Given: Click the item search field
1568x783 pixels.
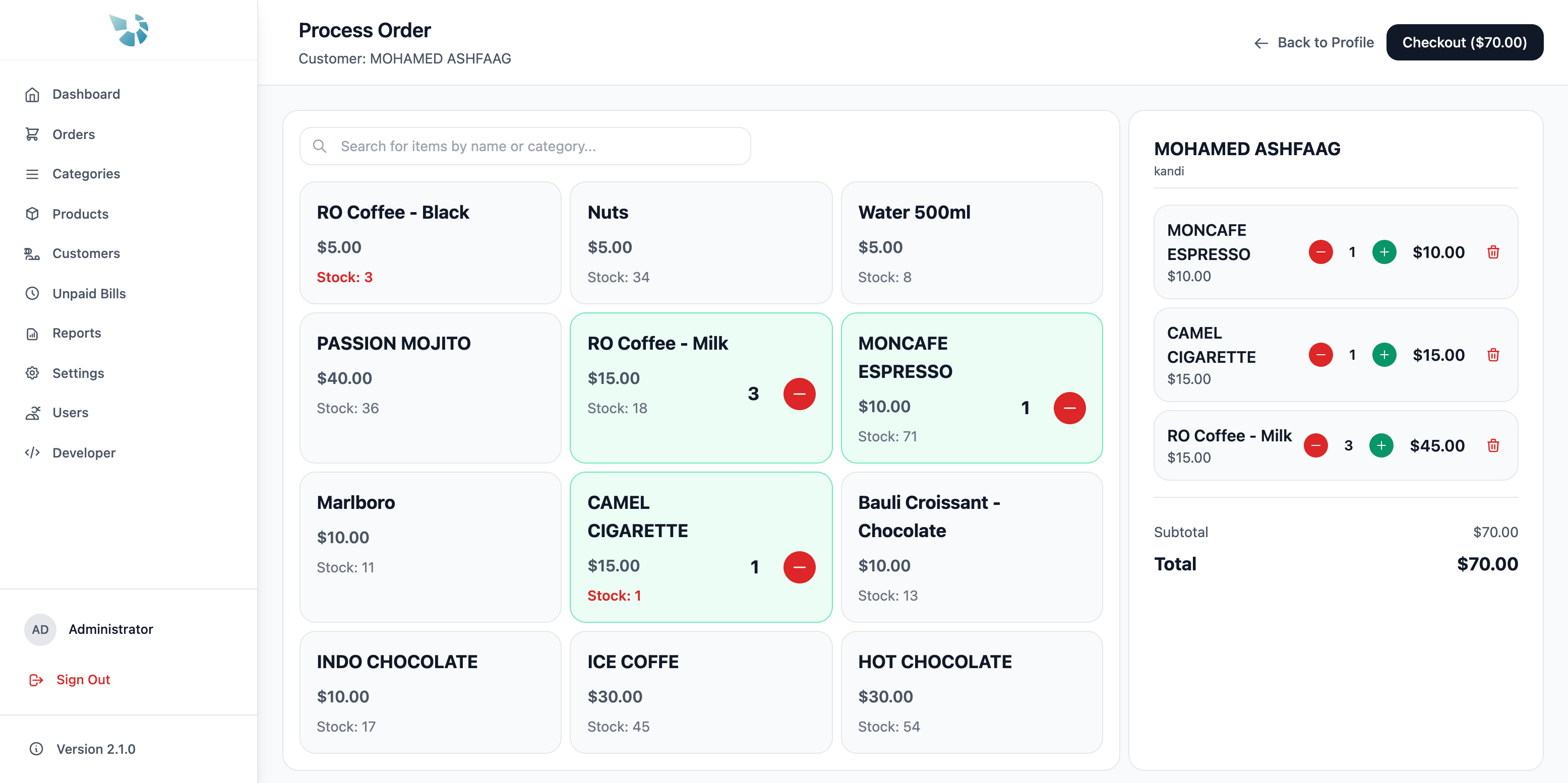Looking at the screenshot, I should coord(525,146).
